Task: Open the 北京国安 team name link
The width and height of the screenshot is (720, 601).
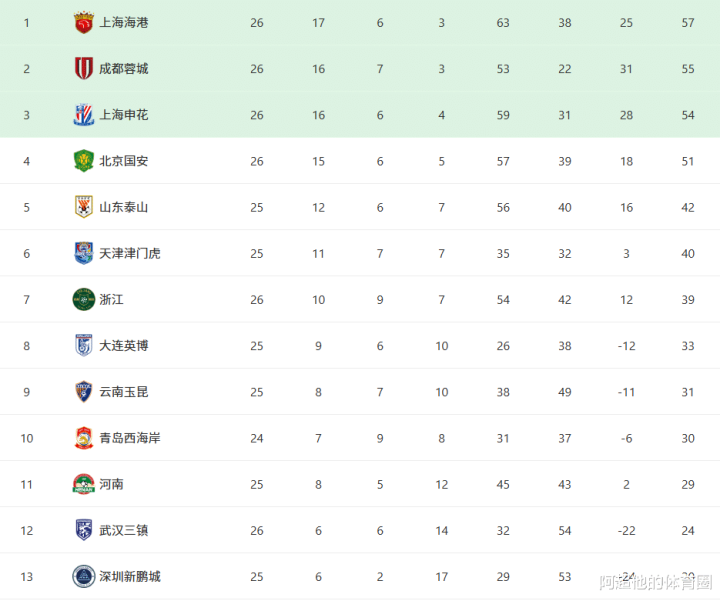Action: tap(124, 161)
